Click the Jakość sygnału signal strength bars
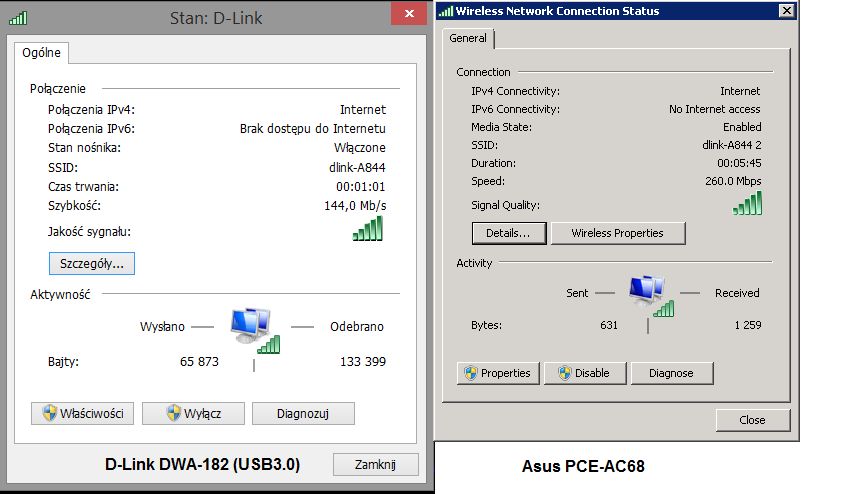The image size is (865, 494). click(x=367, y=229)
